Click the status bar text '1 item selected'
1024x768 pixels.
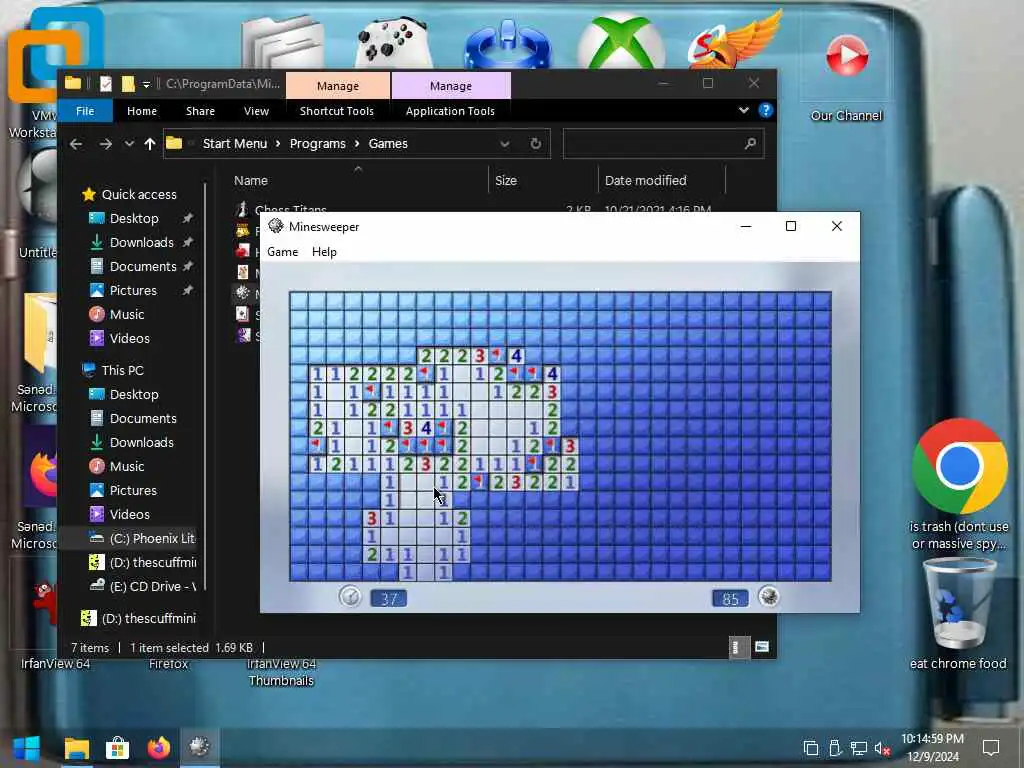pyautogui.click(x=169, y=648)
